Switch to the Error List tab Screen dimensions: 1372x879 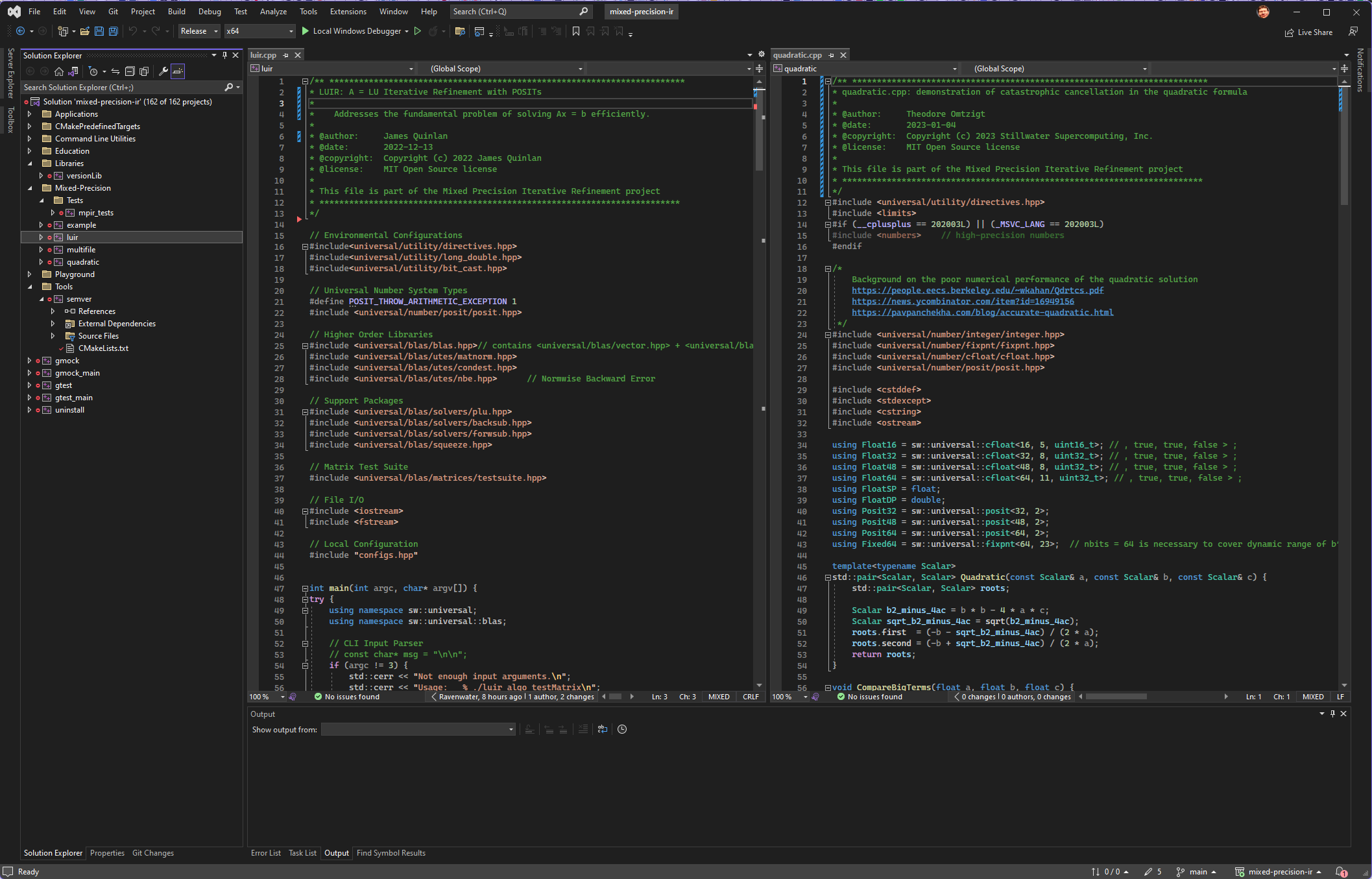point(265,853)
